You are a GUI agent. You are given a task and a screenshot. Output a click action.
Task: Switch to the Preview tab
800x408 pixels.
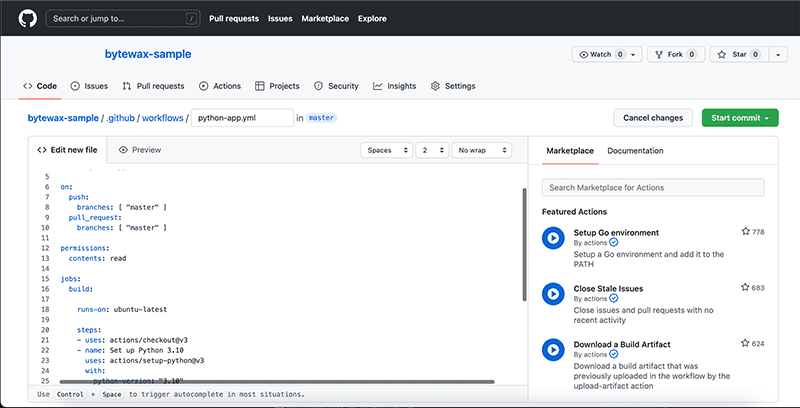pos(140,150)
